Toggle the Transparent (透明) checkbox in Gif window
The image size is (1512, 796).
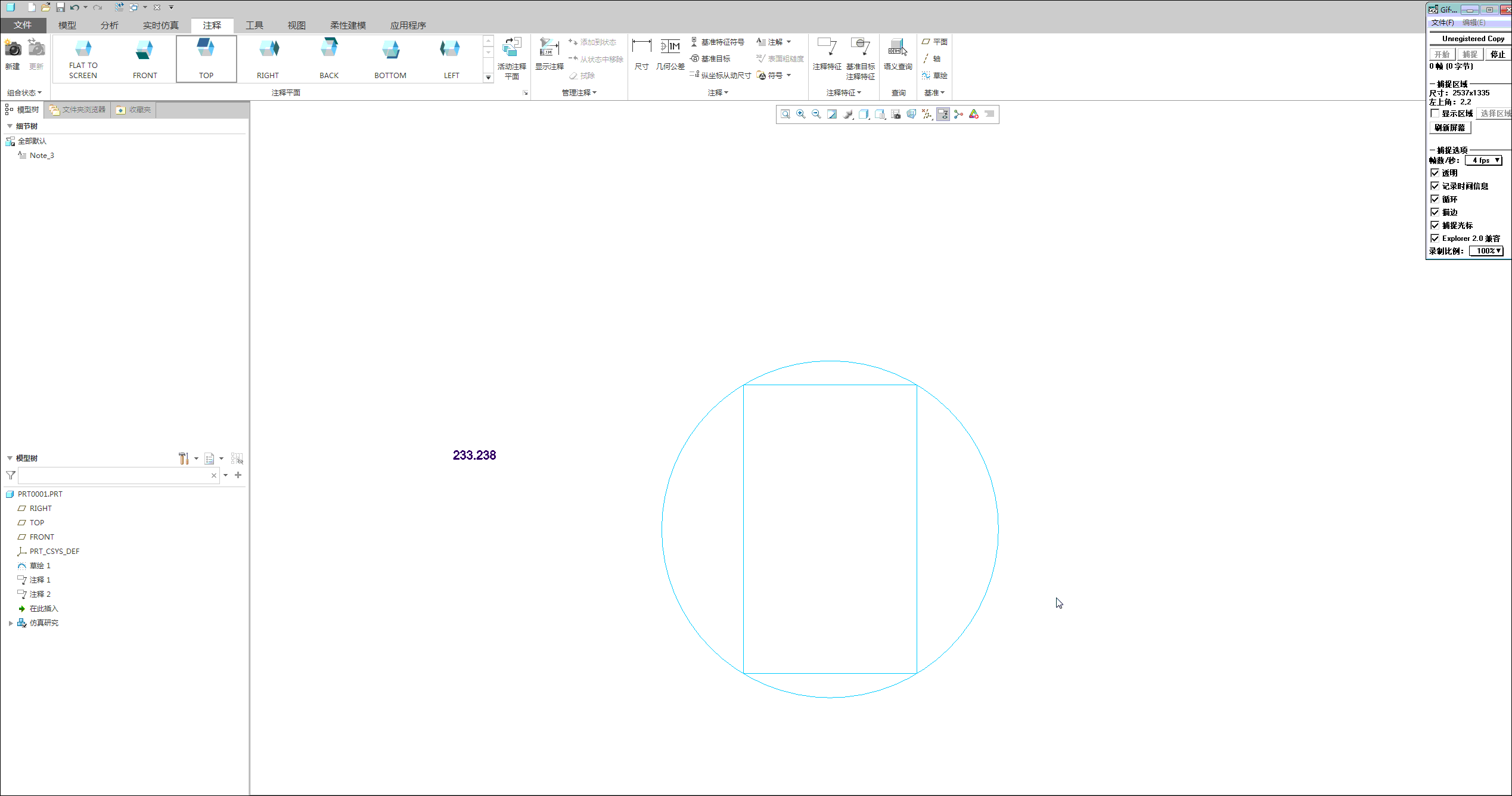coord(1435,173)
